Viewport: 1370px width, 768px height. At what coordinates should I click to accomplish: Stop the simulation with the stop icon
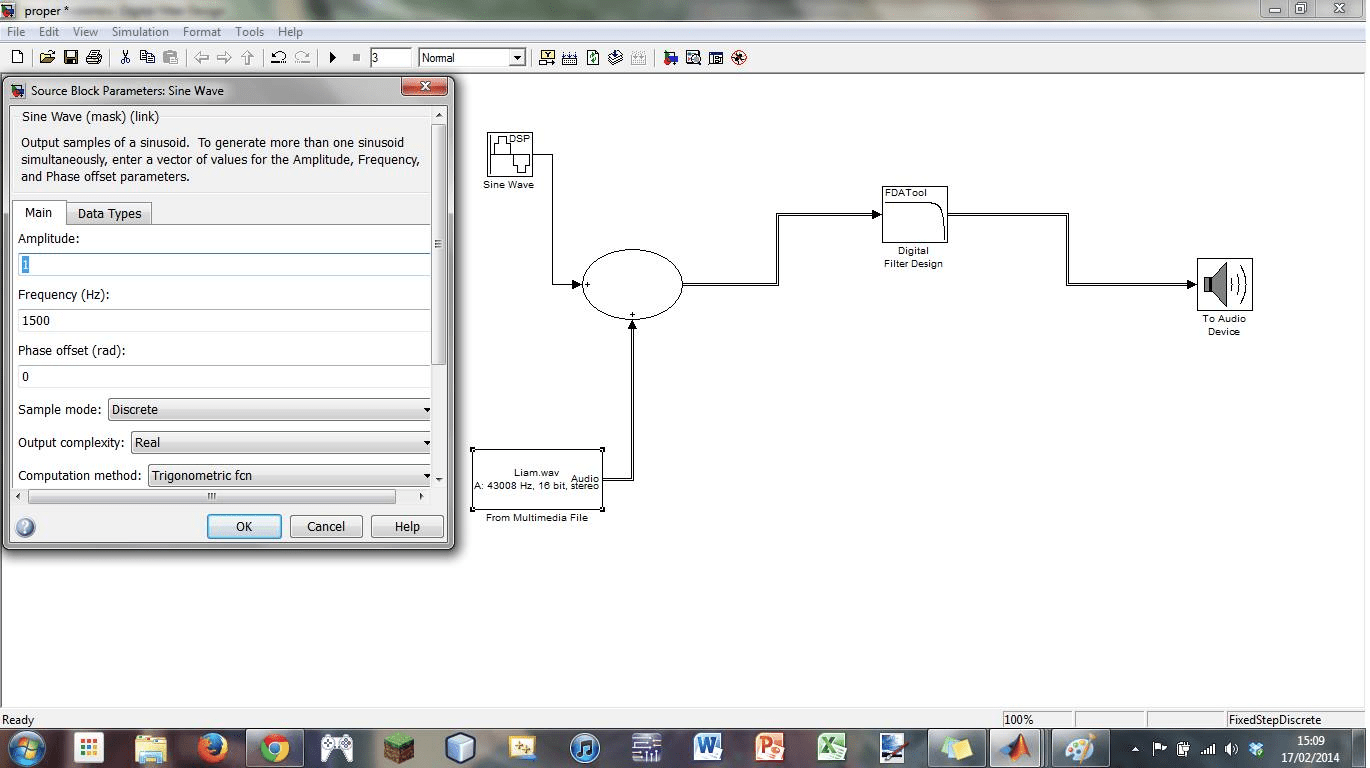(356, 58)
